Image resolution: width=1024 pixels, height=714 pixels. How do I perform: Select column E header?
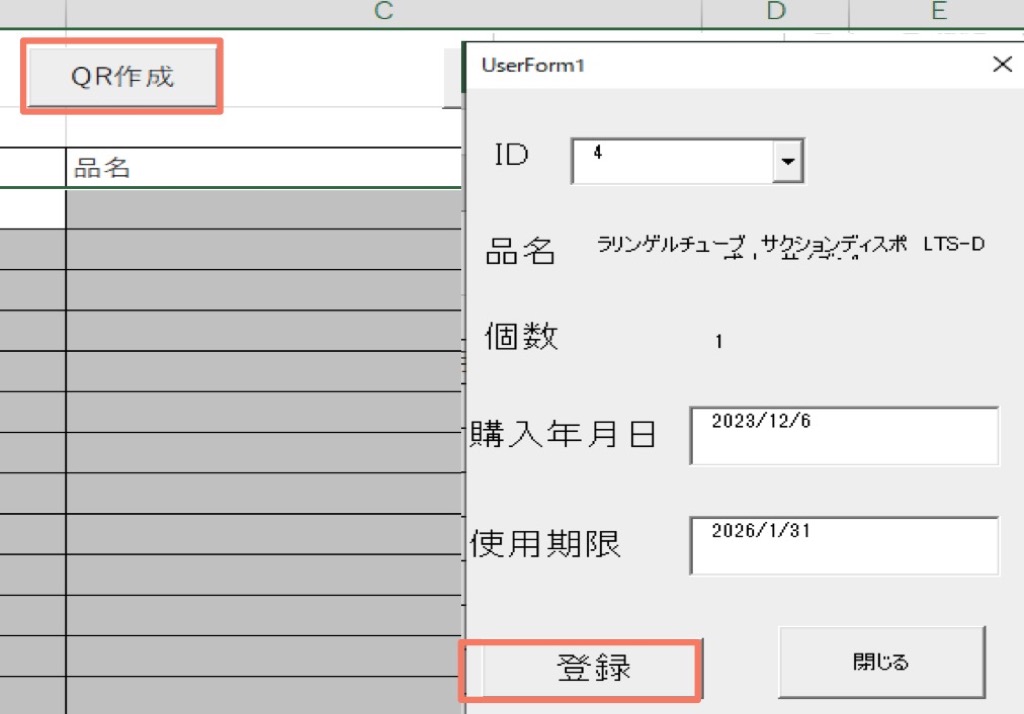(x=937, y=12)
